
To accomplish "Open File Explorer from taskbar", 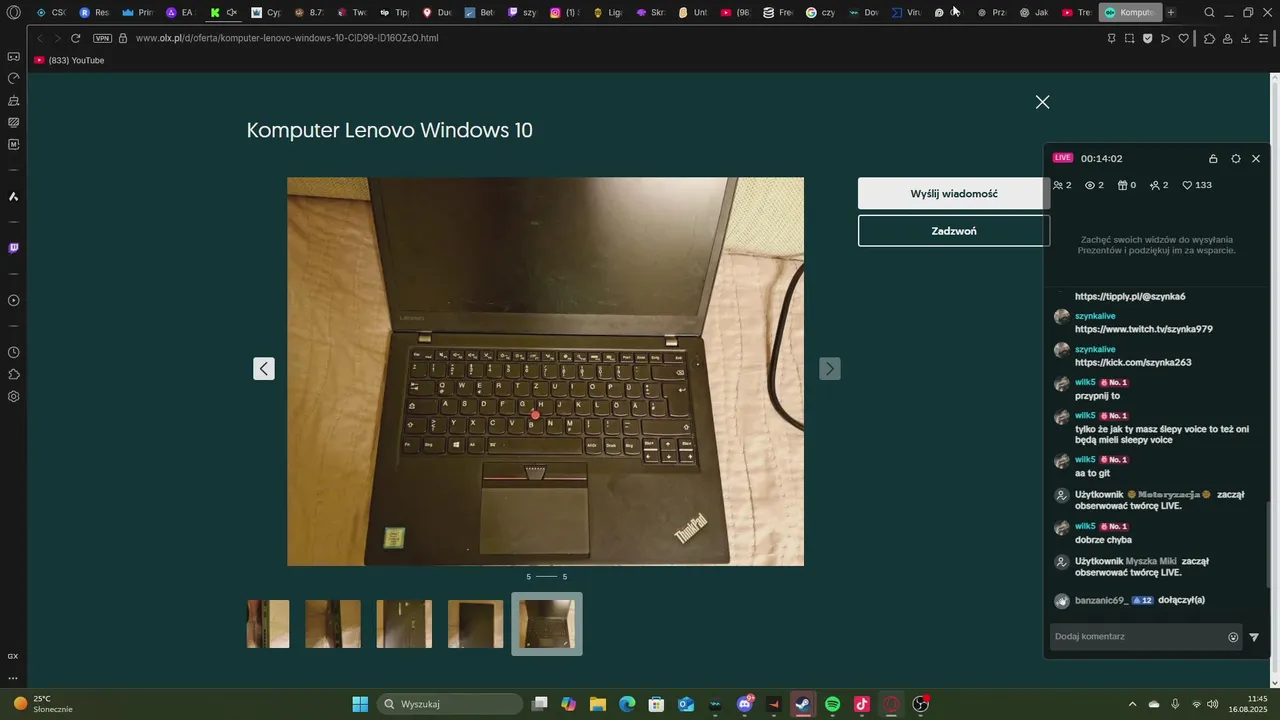I will click(597, 704).
